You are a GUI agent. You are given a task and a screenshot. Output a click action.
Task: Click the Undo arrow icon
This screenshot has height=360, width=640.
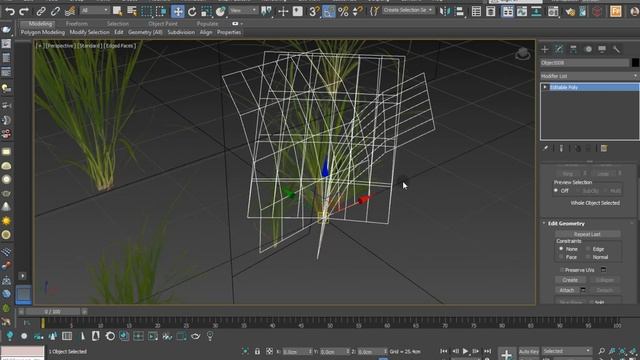pyautogui.click(x=9, y=11)
